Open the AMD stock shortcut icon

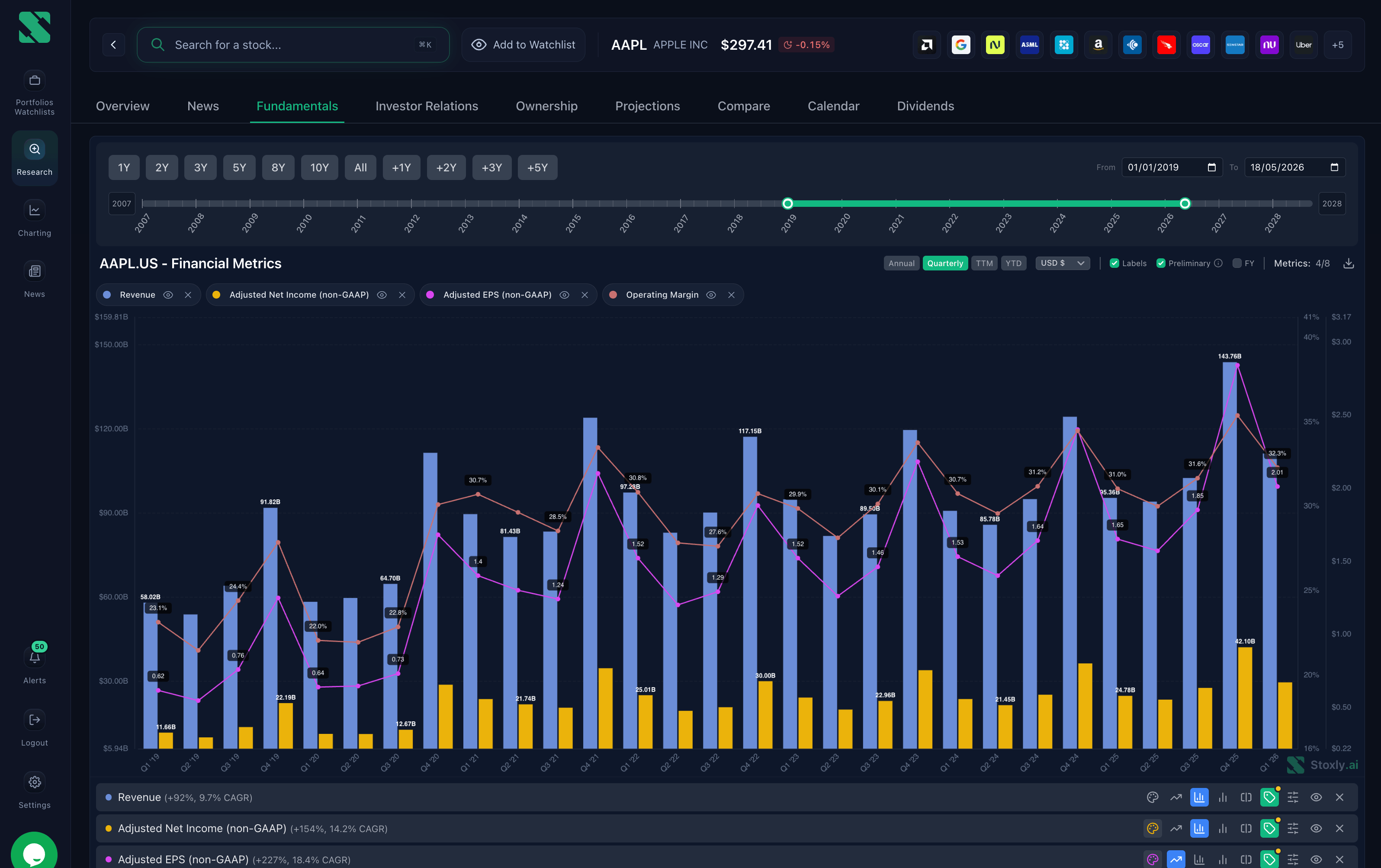927,45
